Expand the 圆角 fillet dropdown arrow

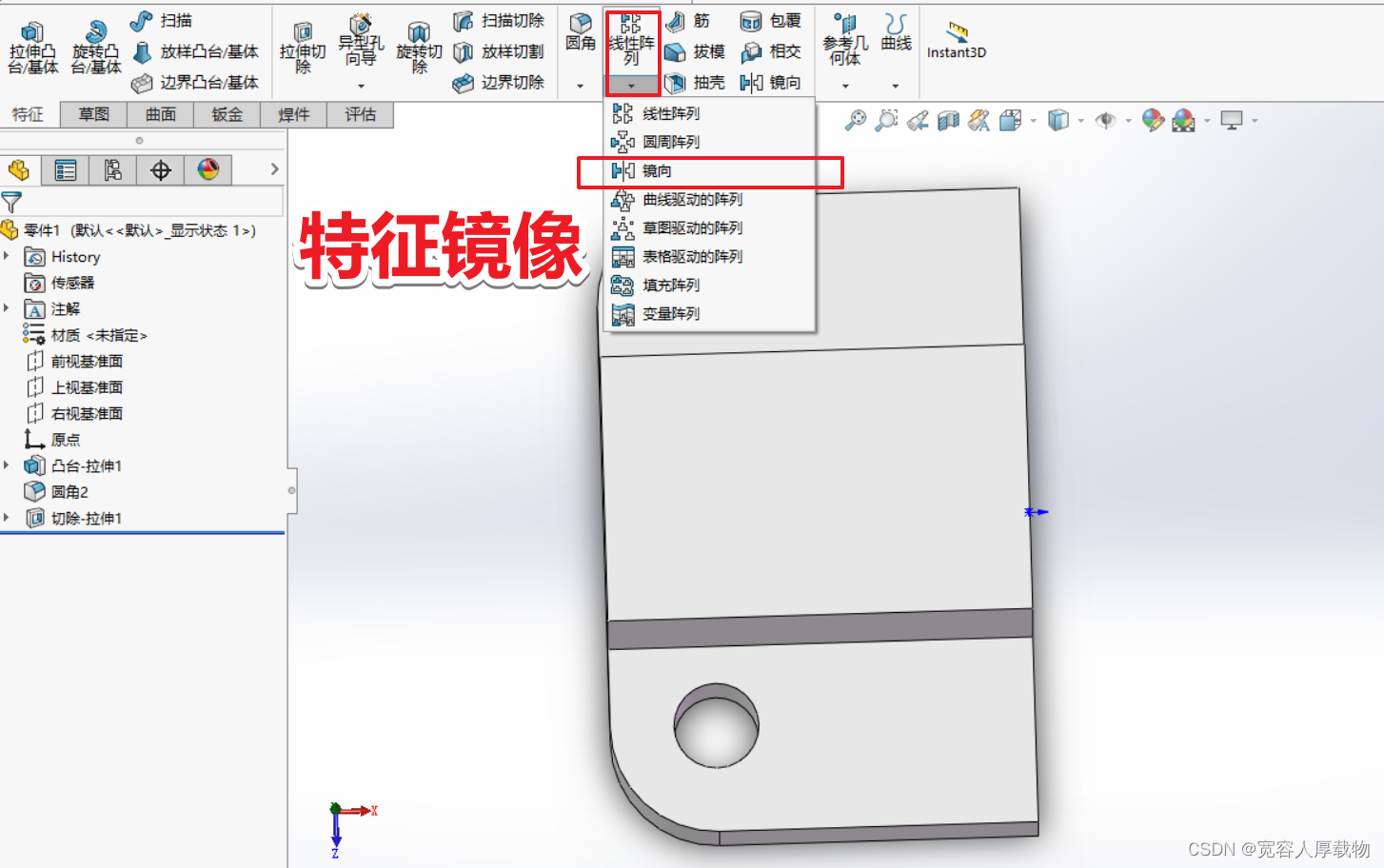click(x=580, y=87)
